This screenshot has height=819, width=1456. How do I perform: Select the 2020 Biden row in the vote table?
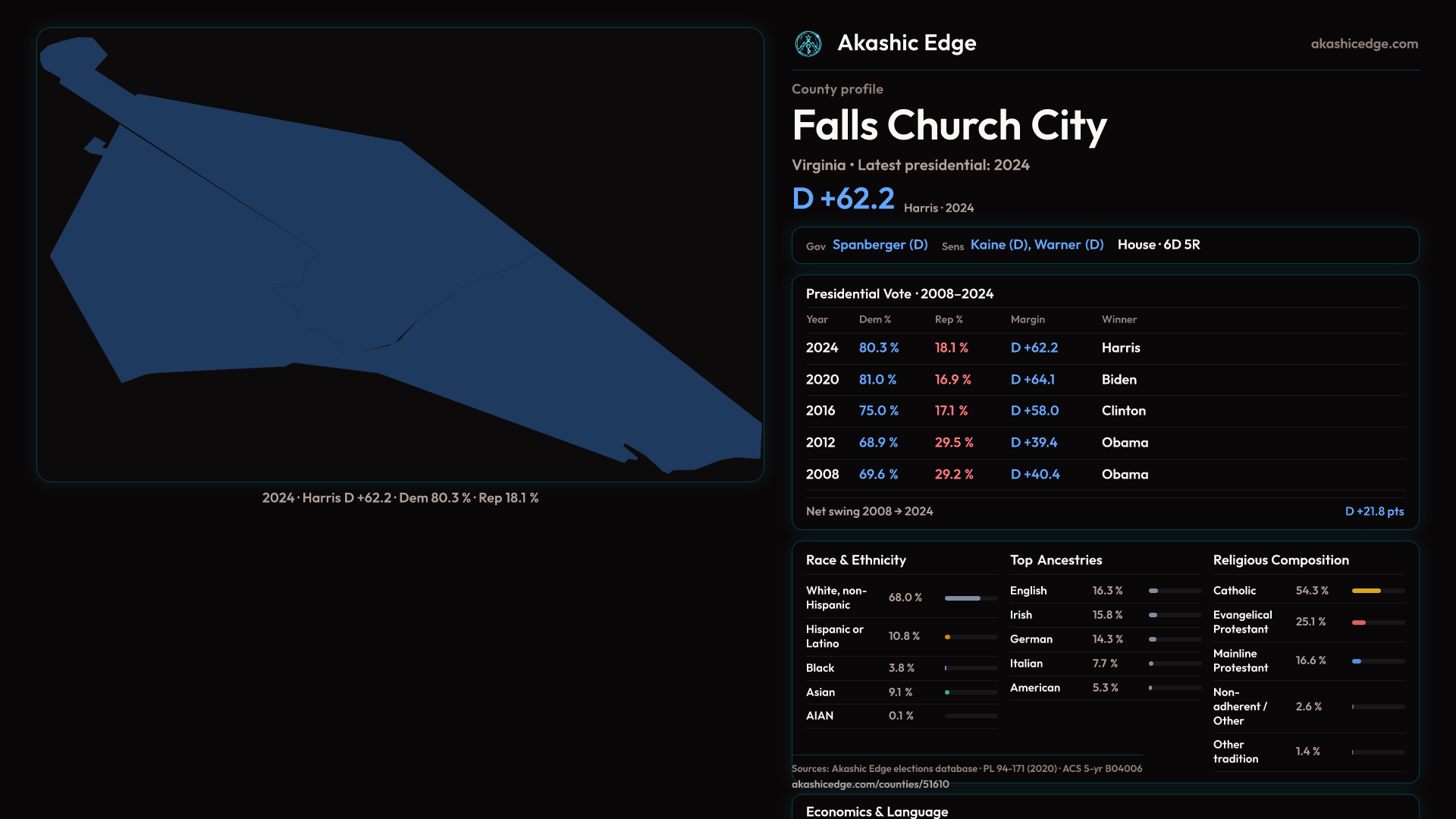(x=1104, y=380)
